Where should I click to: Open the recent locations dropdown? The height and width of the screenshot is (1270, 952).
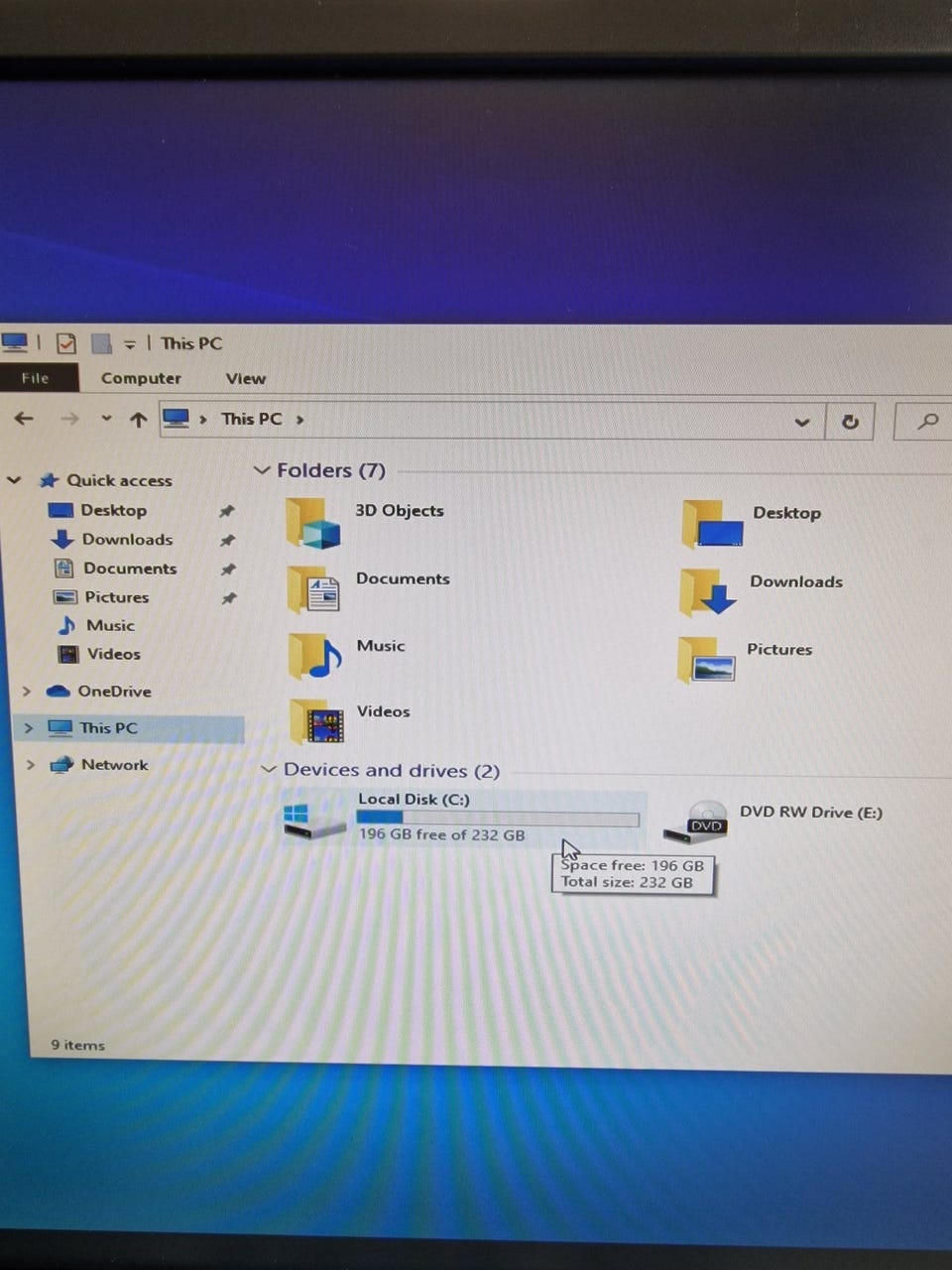coord(106,419)
